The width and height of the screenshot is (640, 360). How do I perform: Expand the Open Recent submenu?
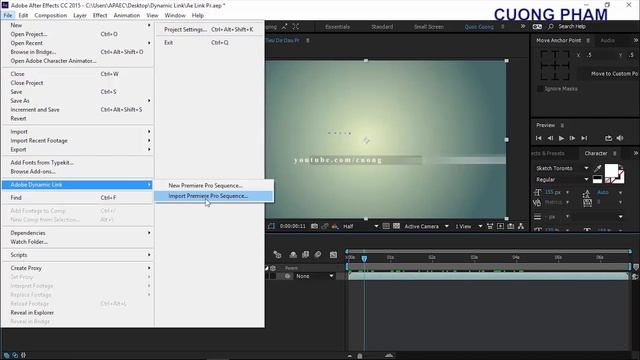pos(77,43)
